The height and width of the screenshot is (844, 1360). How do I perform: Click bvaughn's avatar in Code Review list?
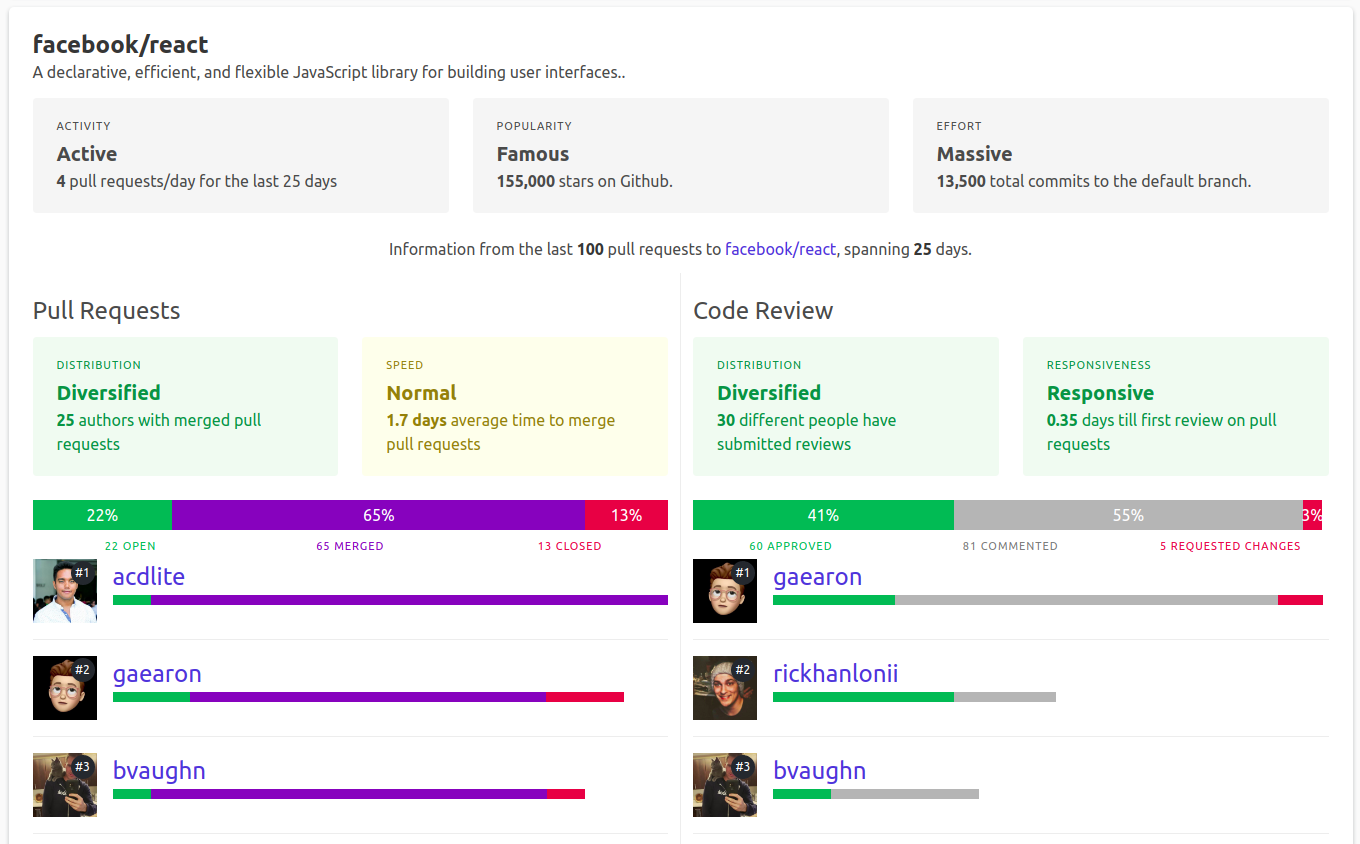725,785
